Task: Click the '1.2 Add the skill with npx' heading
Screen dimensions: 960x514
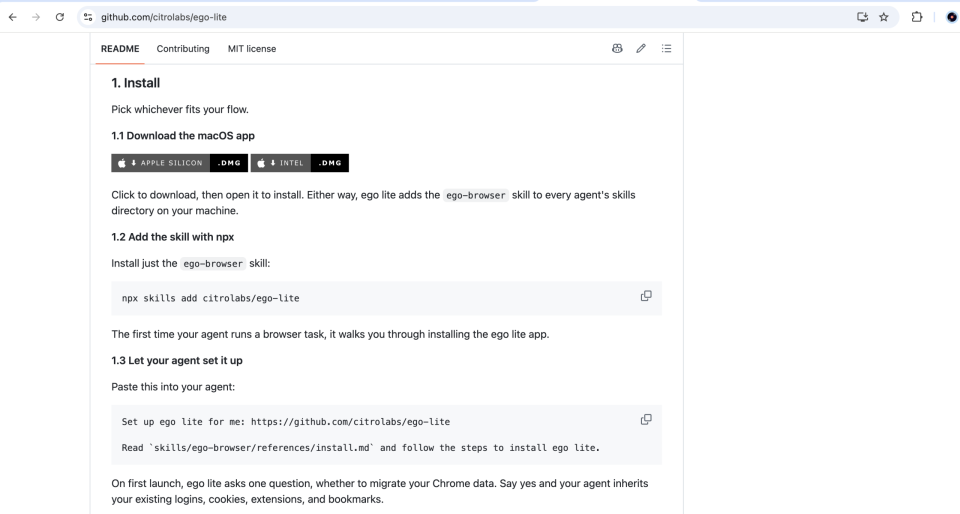Action: pyautogui.click(x=173, y=237)
